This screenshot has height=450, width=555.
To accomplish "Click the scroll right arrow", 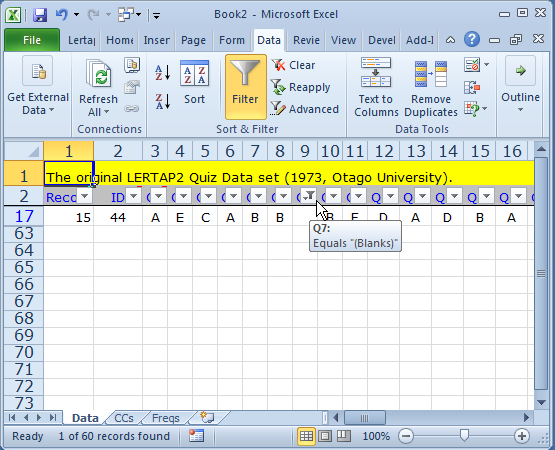I will coord(527,418).
